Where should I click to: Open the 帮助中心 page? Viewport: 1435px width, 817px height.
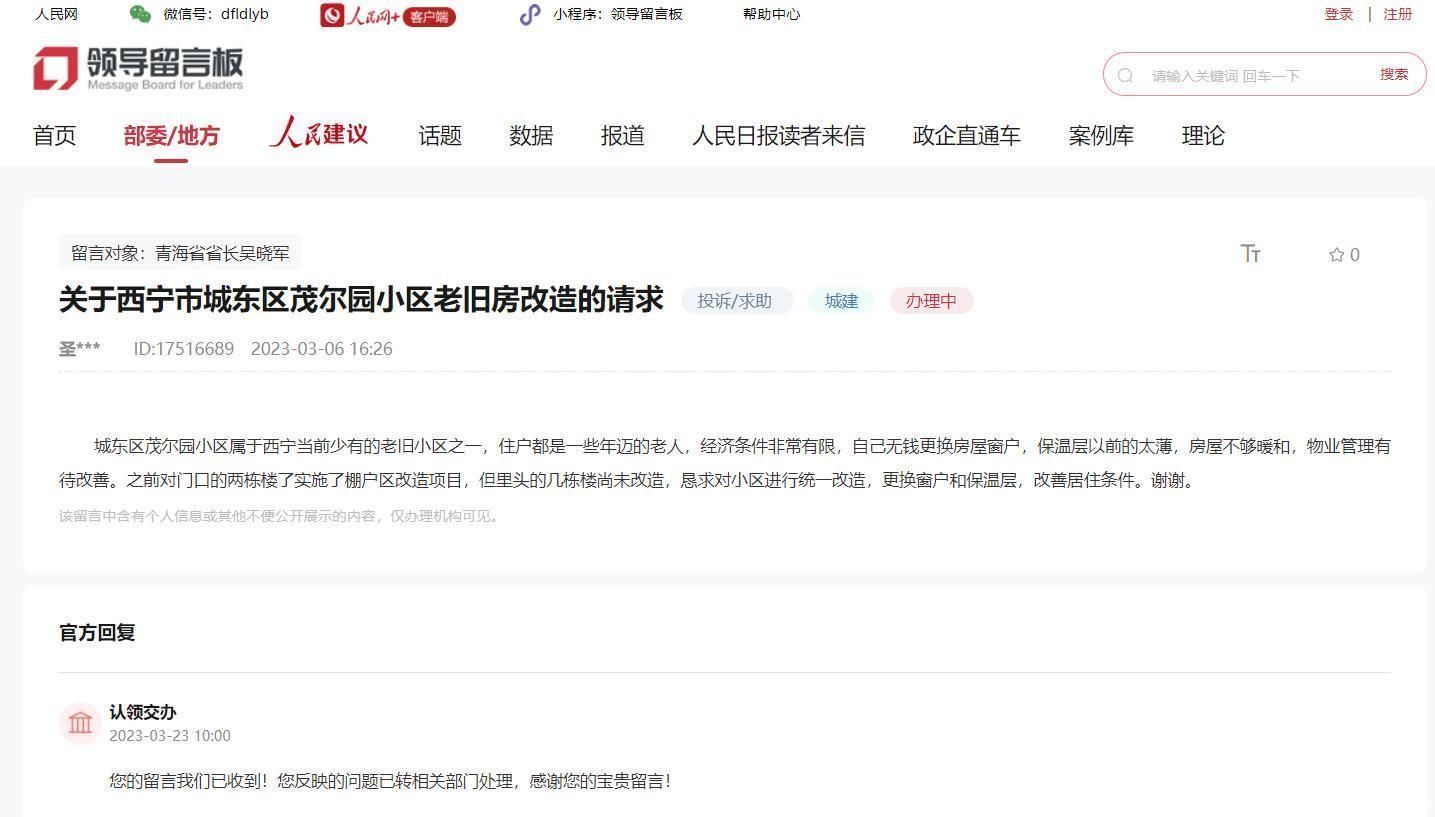coord(771,14)
